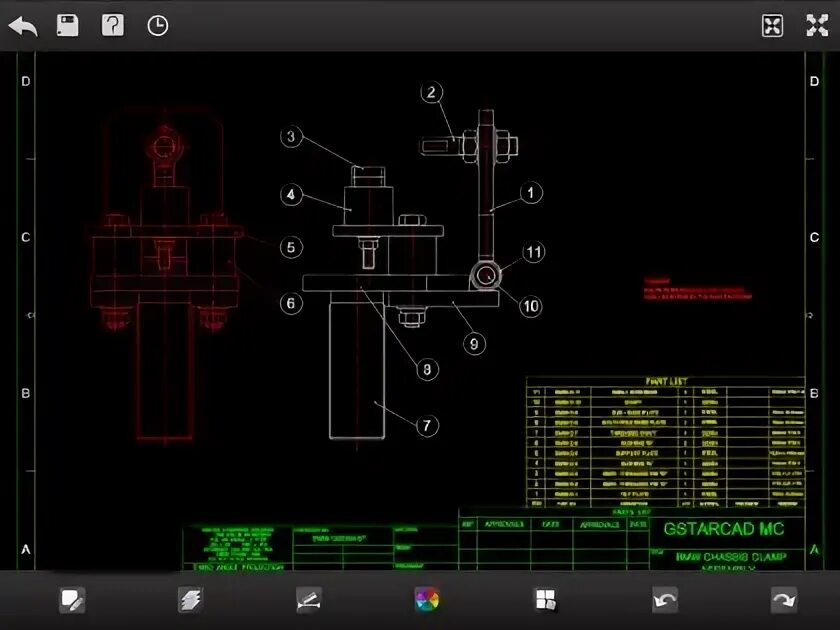The width and height of the screenshot is (840, 630).
Task: Select balloon callout number 7
Action: [x=427, y=426]
